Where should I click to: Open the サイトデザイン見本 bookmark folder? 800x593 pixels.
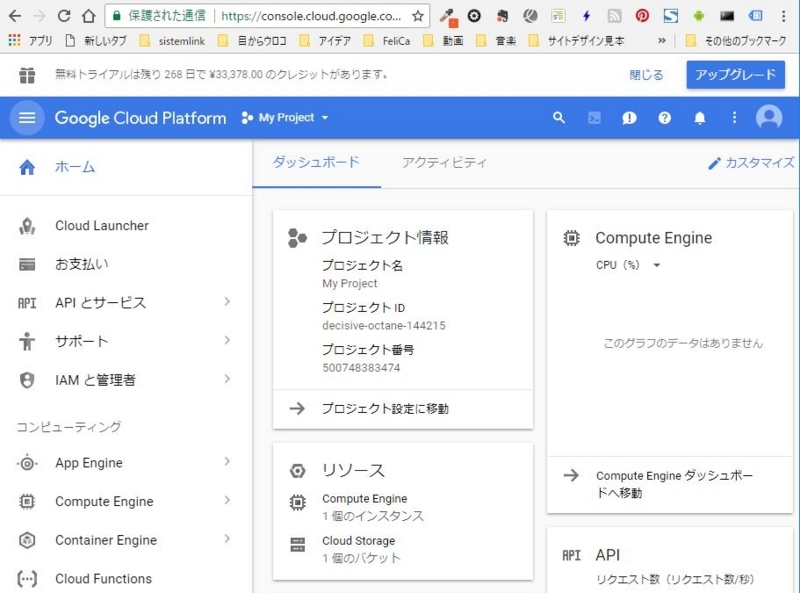[577, 40]
